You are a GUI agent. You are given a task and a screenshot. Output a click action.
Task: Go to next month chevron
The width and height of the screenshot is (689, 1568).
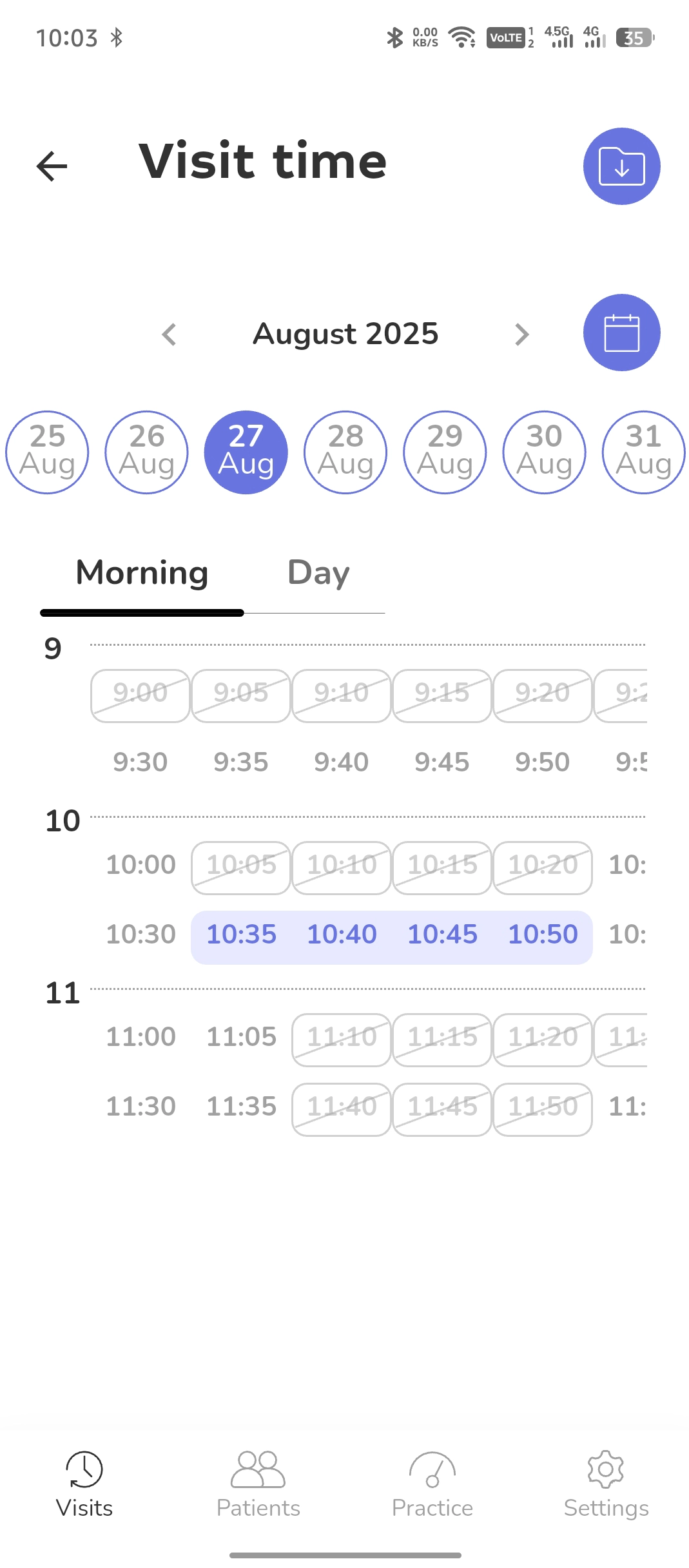[x=522, y=334]
